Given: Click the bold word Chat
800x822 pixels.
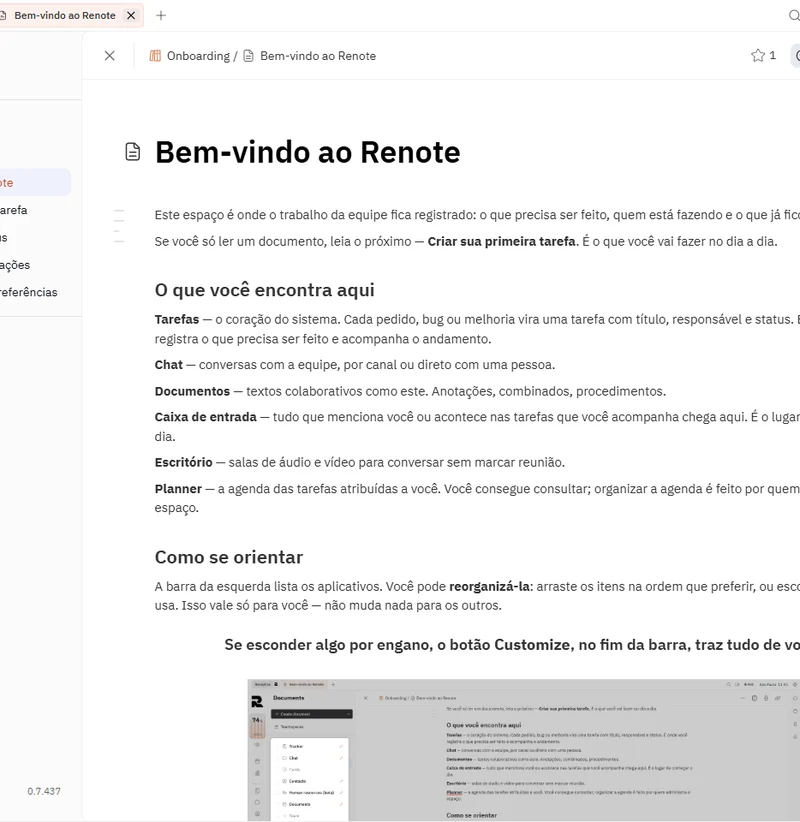Looking at the screenshot, I should pyautogui.click(x=169, y=365).
